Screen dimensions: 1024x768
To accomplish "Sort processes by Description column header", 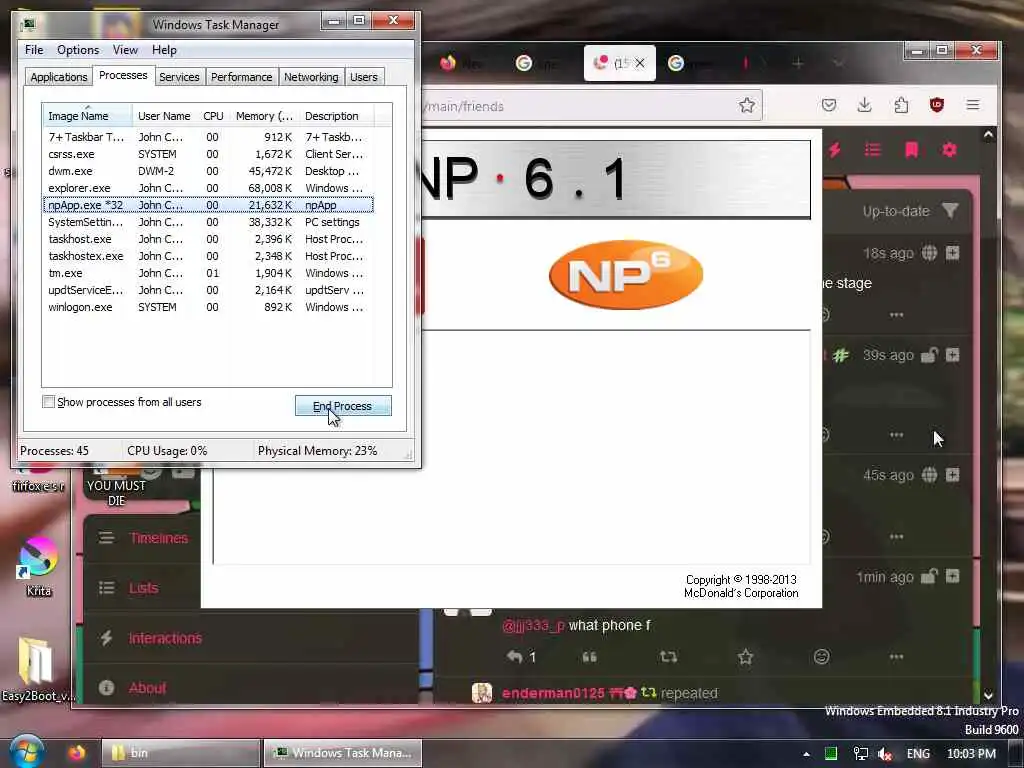I will 337,116.
